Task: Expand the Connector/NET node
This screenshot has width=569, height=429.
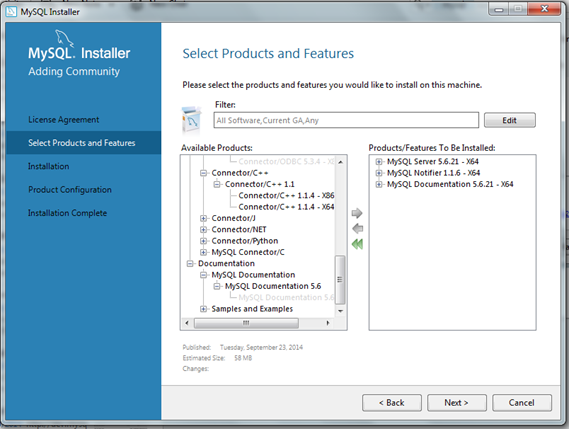Action: (204, 230)
